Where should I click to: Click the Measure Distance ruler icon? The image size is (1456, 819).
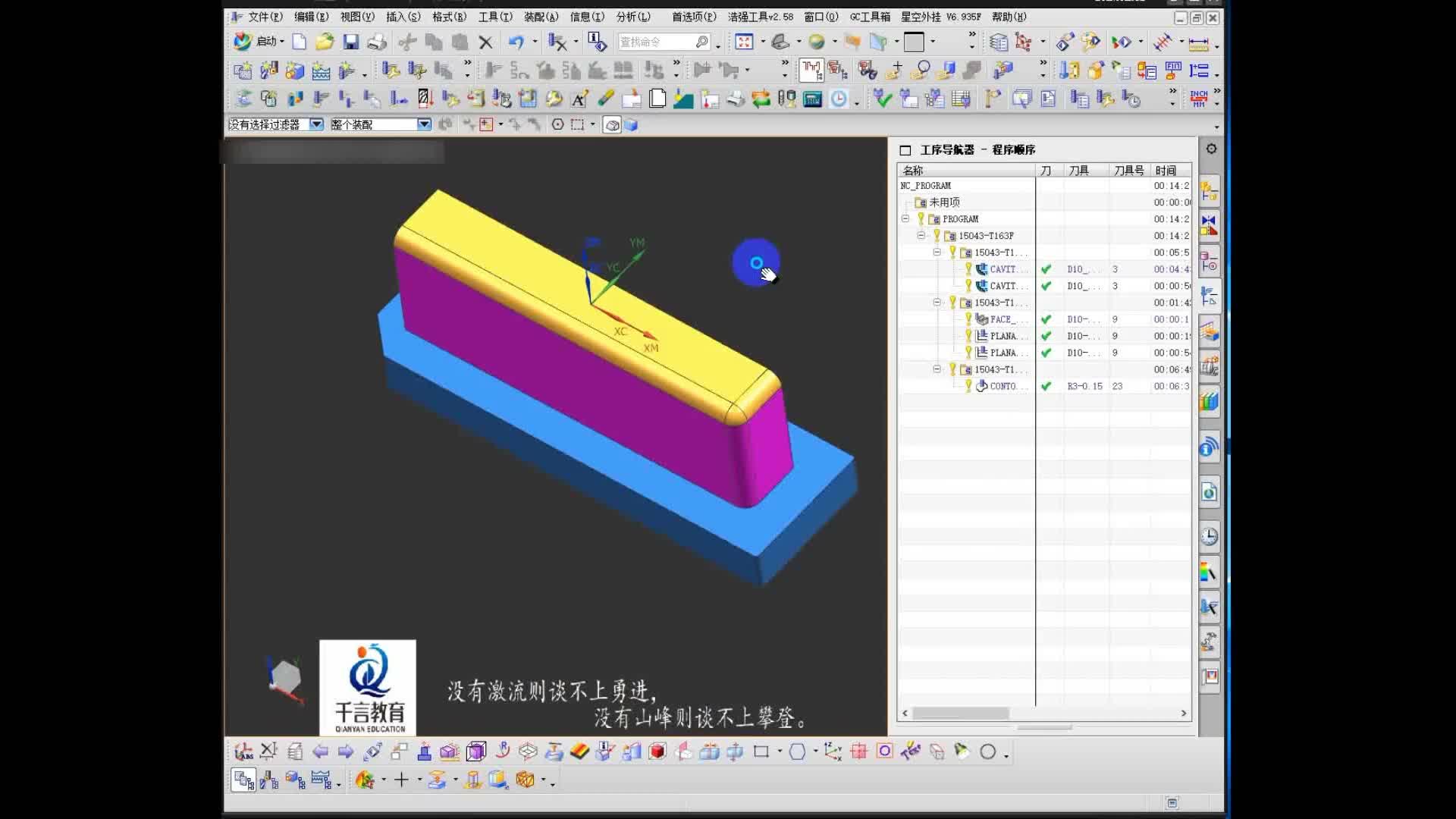[1198, 43]
